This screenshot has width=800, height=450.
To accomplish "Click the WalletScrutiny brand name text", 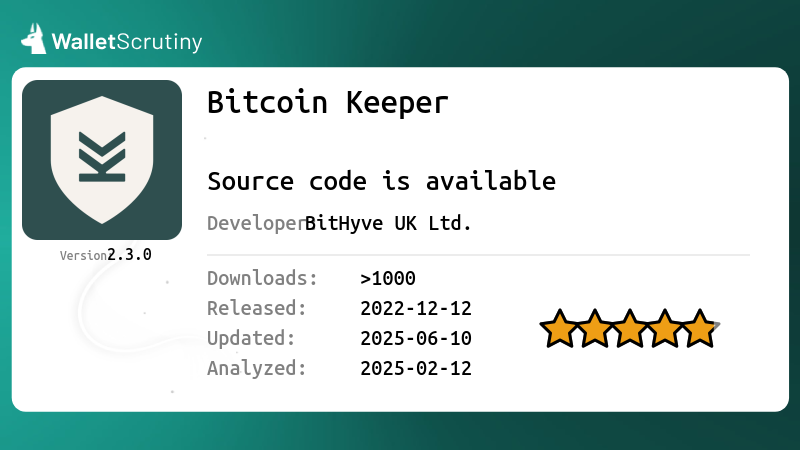I will (127, 42).
